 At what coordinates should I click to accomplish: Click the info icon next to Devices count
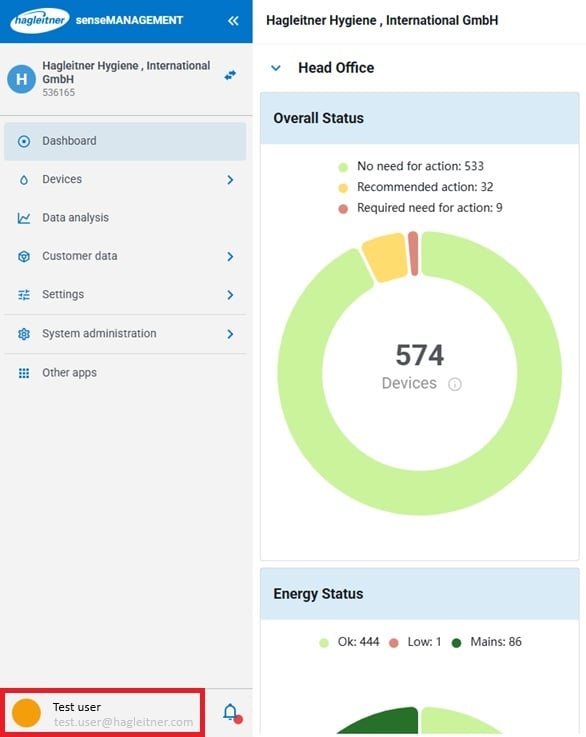(x=455, y=384)
